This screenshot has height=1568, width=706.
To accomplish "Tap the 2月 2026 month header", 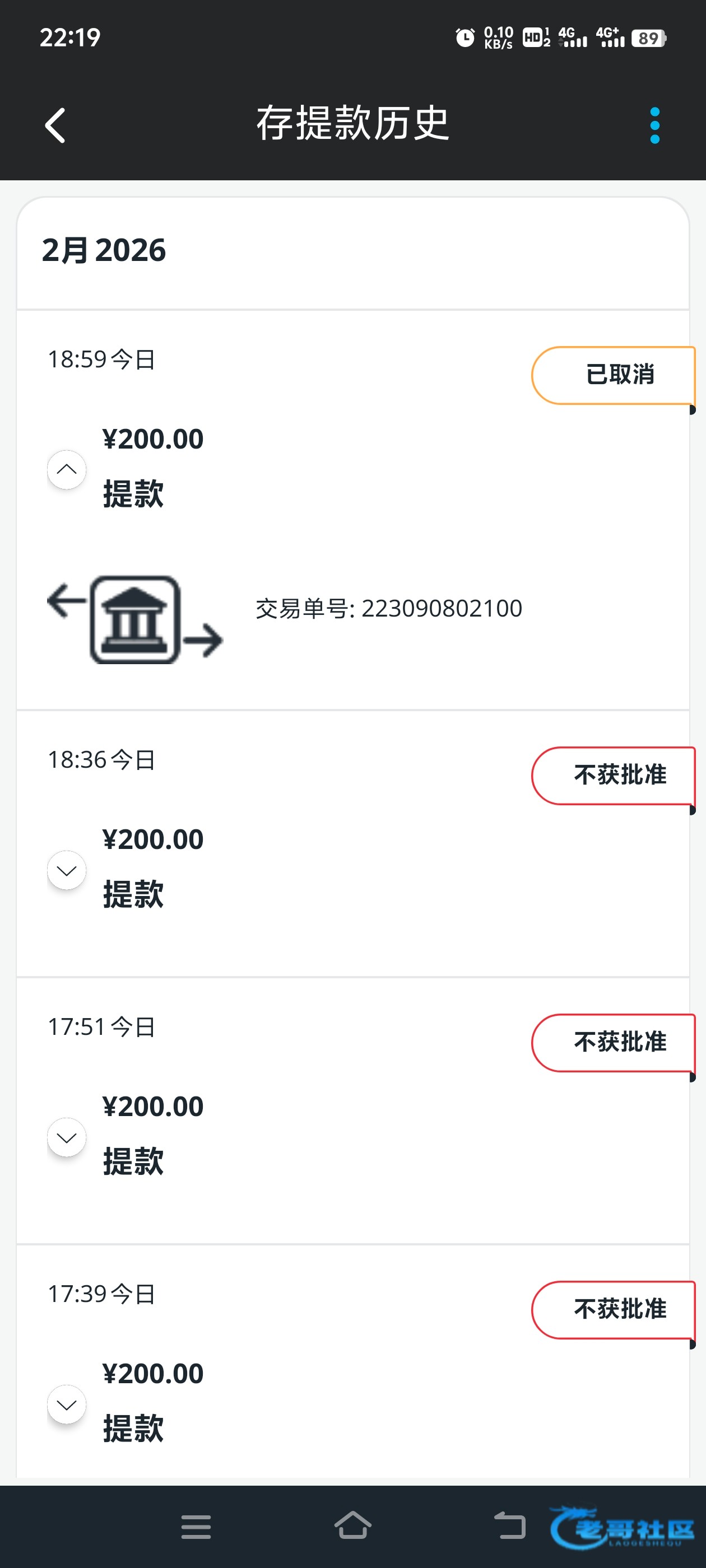I will 104,250.
